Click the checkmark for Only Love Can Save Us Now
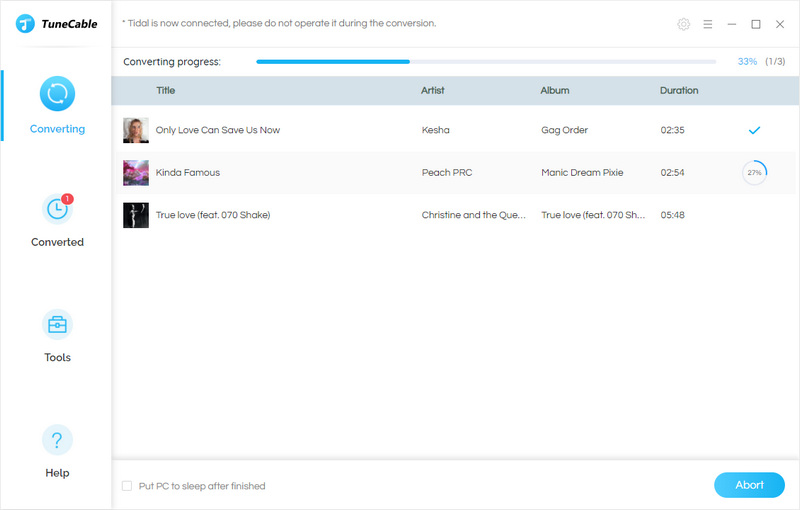 click(x=754, y=130)
